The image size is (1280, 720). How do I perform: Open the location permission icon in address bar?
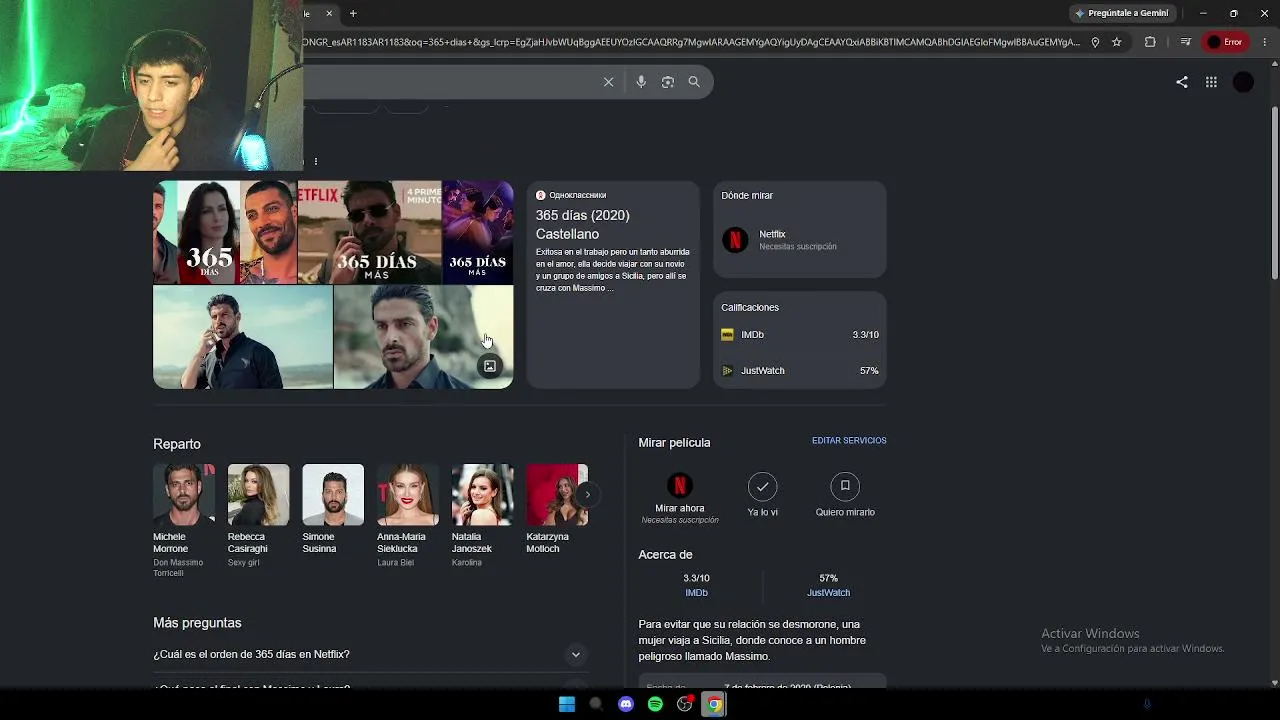click(1095, 42)
